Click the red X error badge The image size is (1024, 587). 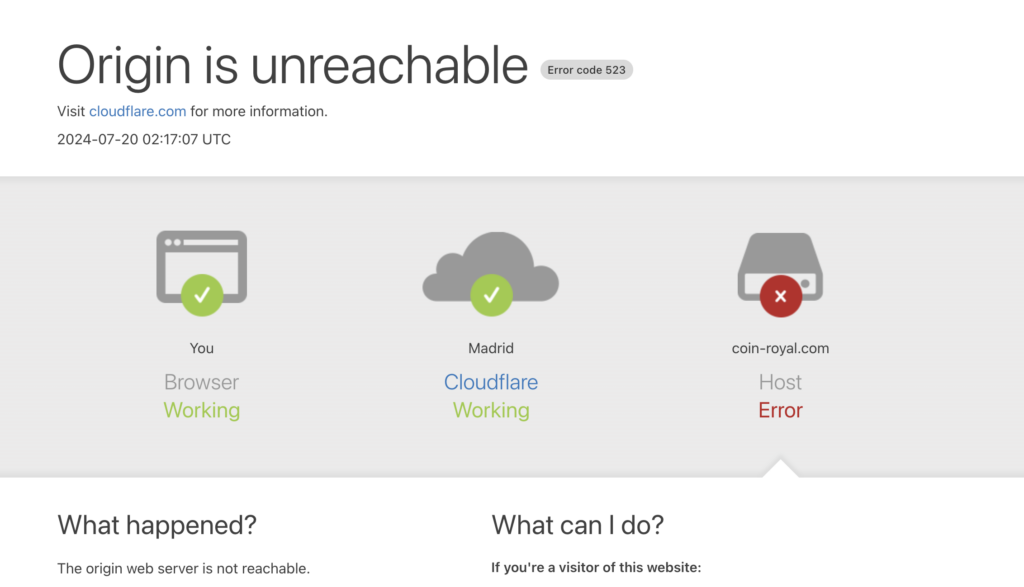click(780, 296)
